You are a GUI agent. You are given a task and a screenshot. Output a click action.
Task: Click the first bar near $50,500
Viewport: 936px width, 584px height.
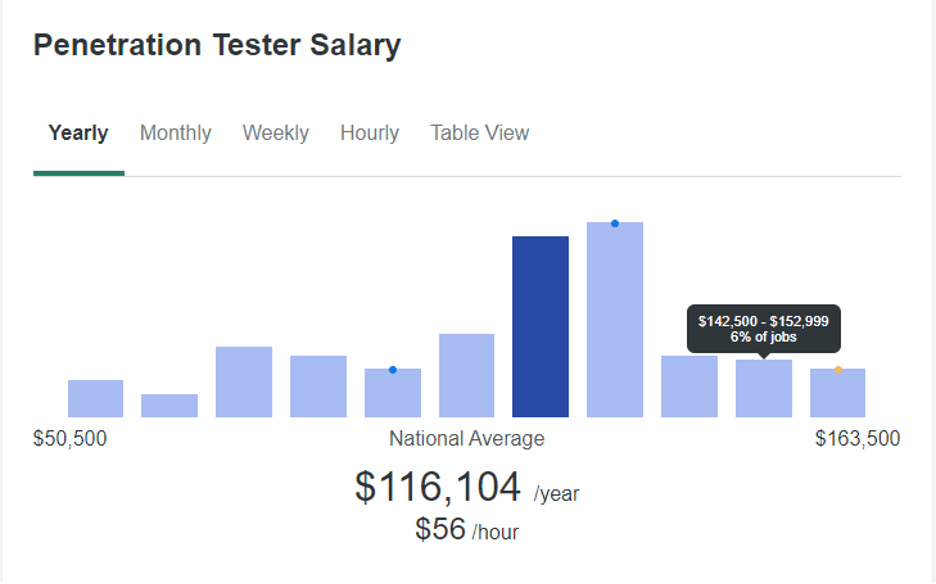point(96,399)
